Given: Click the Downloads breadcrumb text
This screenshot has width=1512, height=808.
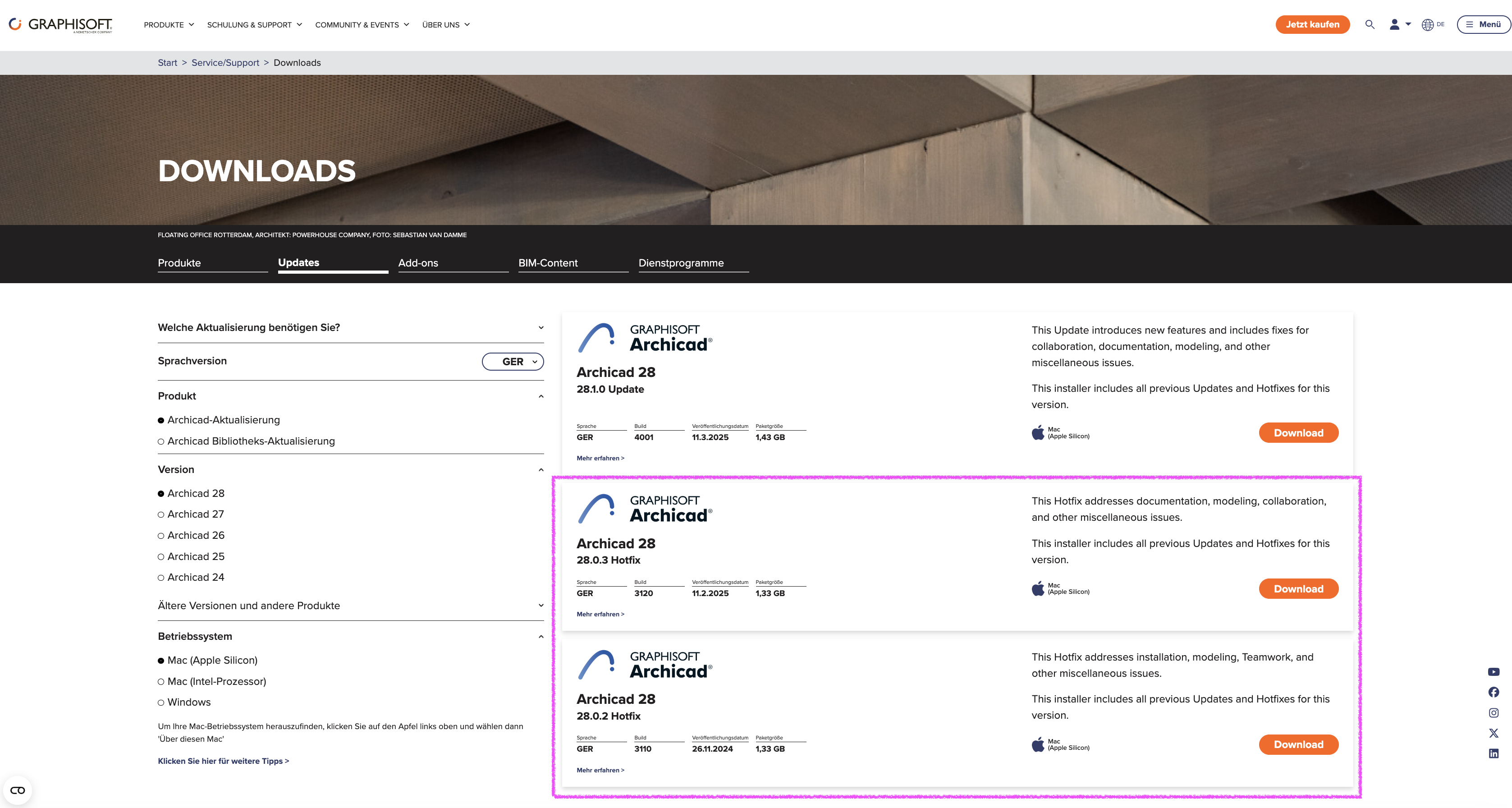Looking at the screenshot, I should tap(297, 63).
